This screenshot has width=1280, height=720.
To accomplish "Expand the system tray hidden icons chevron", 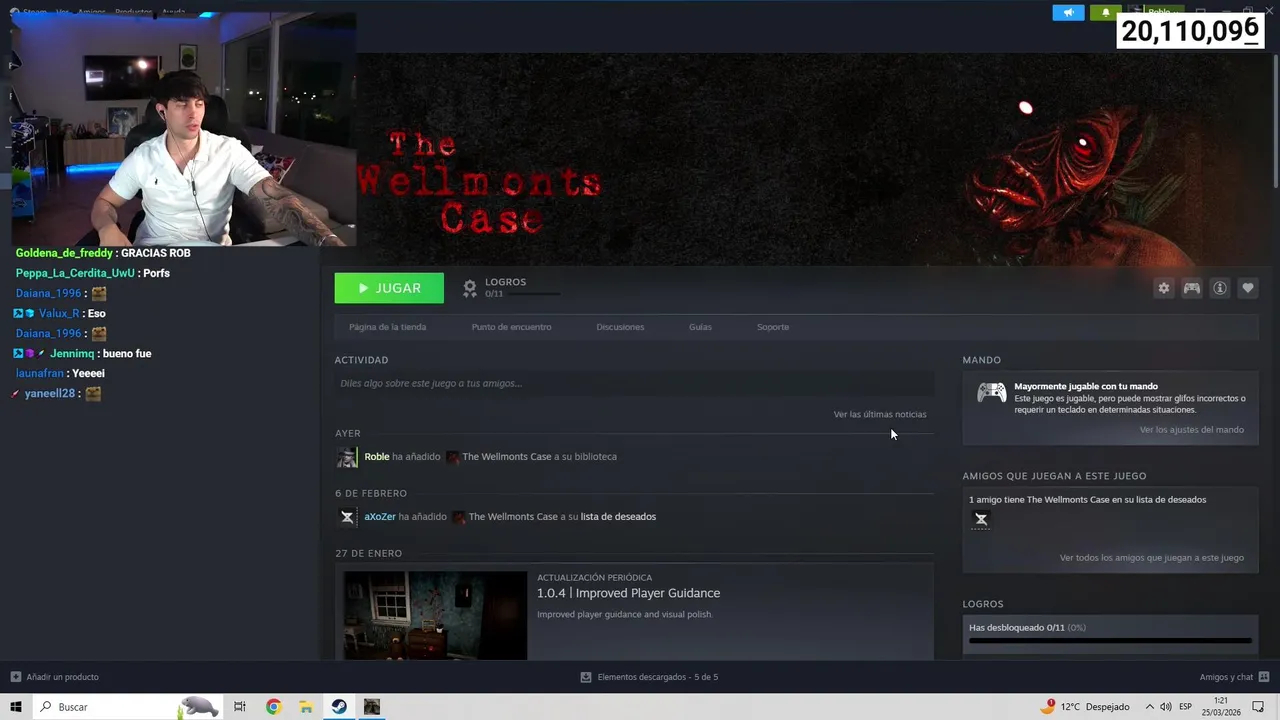I will [1150, 707].
